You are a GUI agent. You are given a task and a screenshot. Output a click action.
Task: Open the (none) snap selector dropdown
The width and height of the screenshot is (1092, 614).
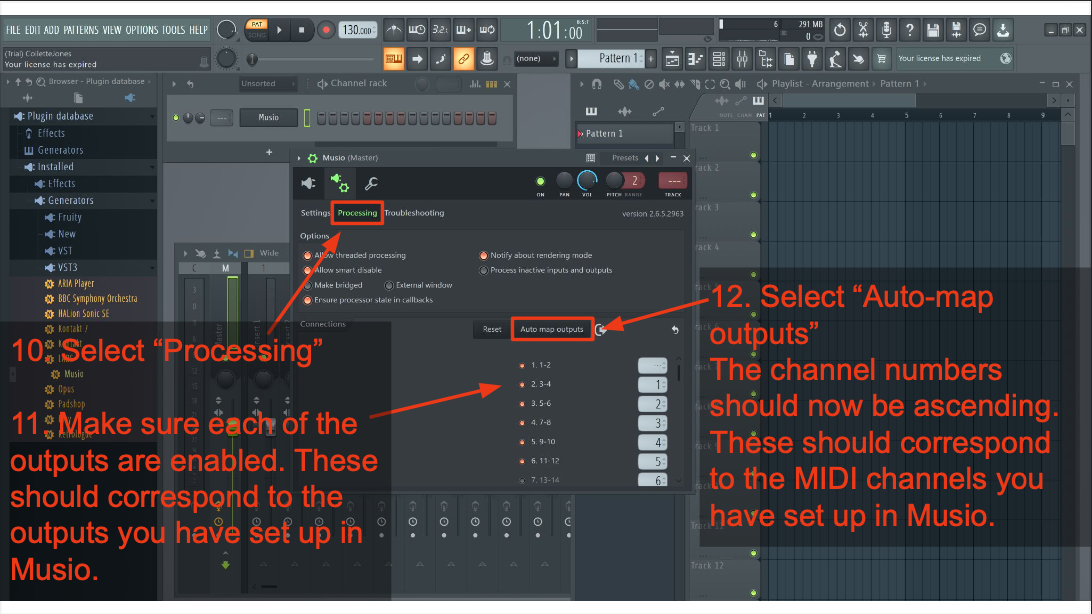536,58
